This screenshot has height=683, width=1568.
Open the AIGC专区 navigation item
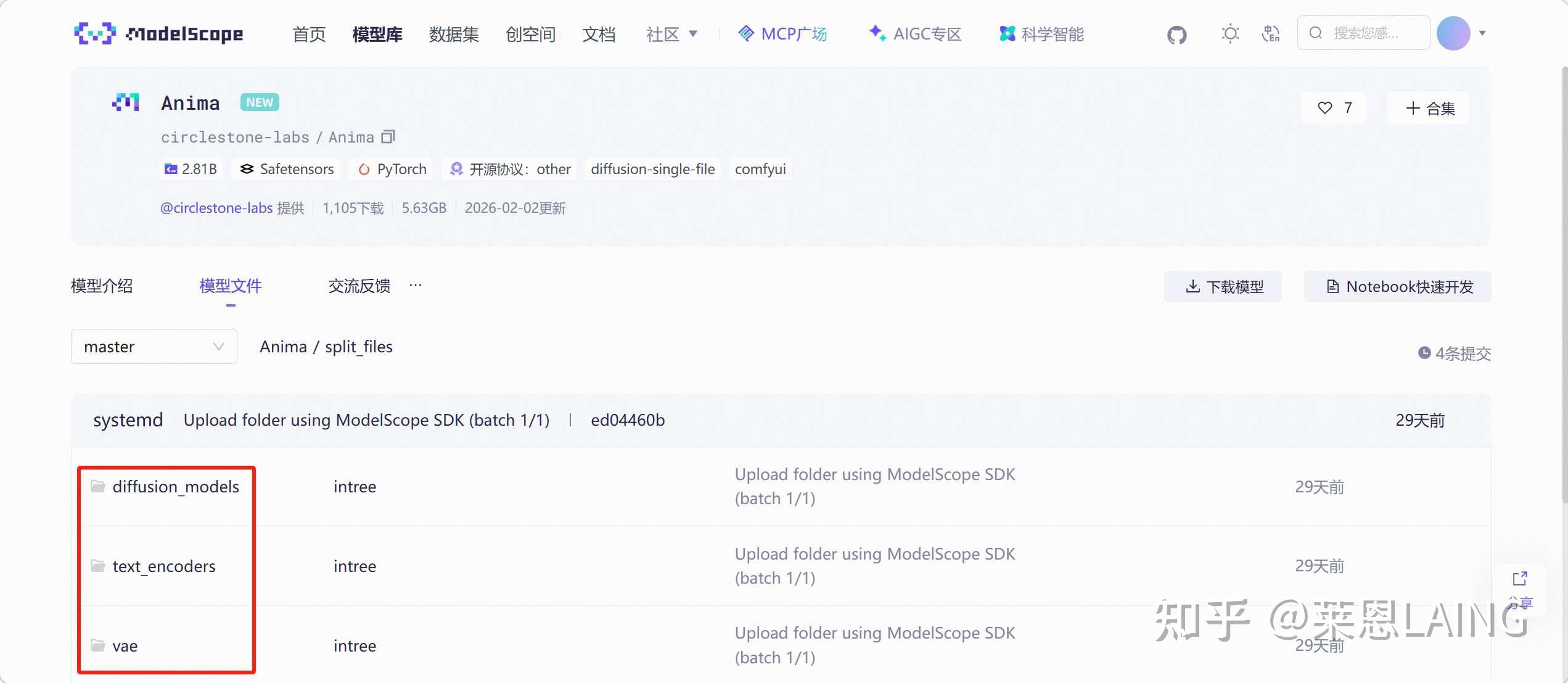pos(915,34)
